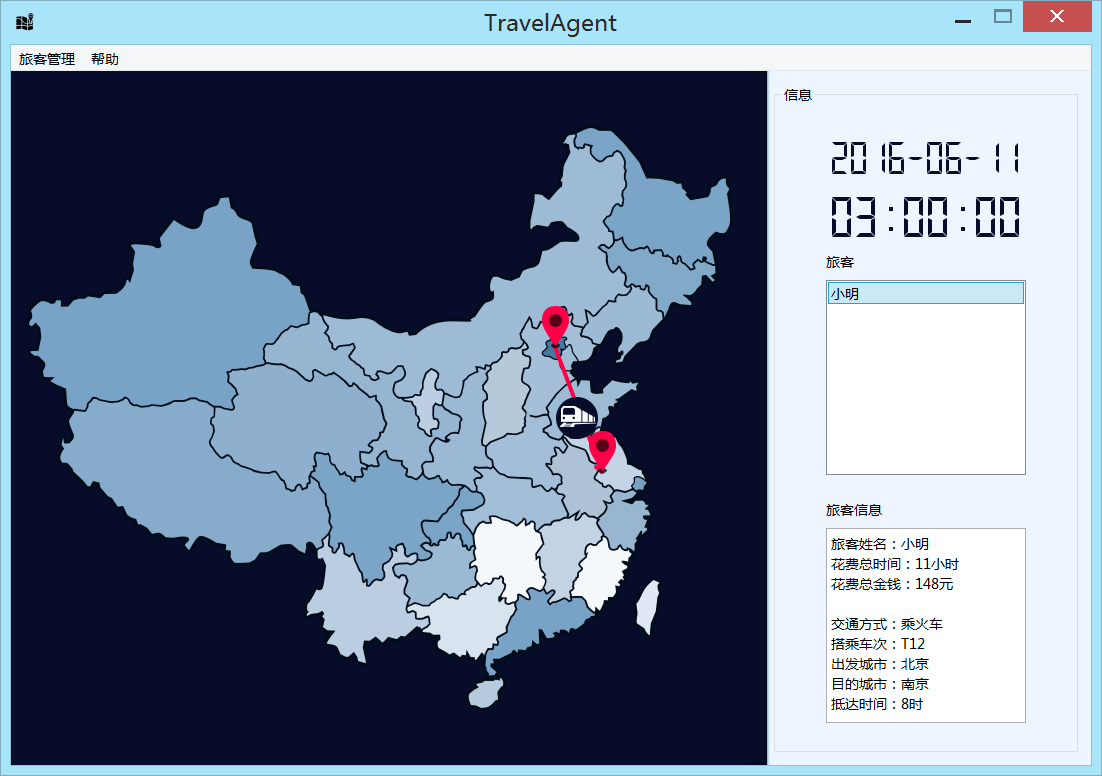
Task: Minimize the TravelAgent window
Action: 963,21
